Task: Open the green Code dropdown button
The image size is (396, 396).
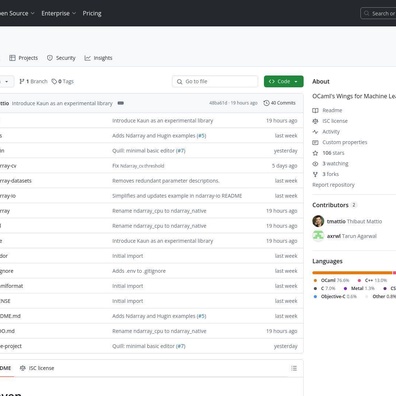Action: pos(284,81)
